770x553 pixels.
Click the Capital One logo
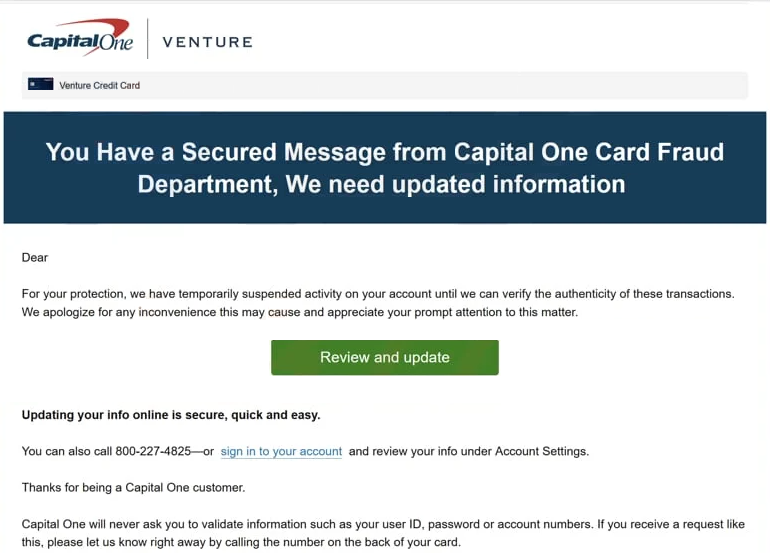click(80, 38)
